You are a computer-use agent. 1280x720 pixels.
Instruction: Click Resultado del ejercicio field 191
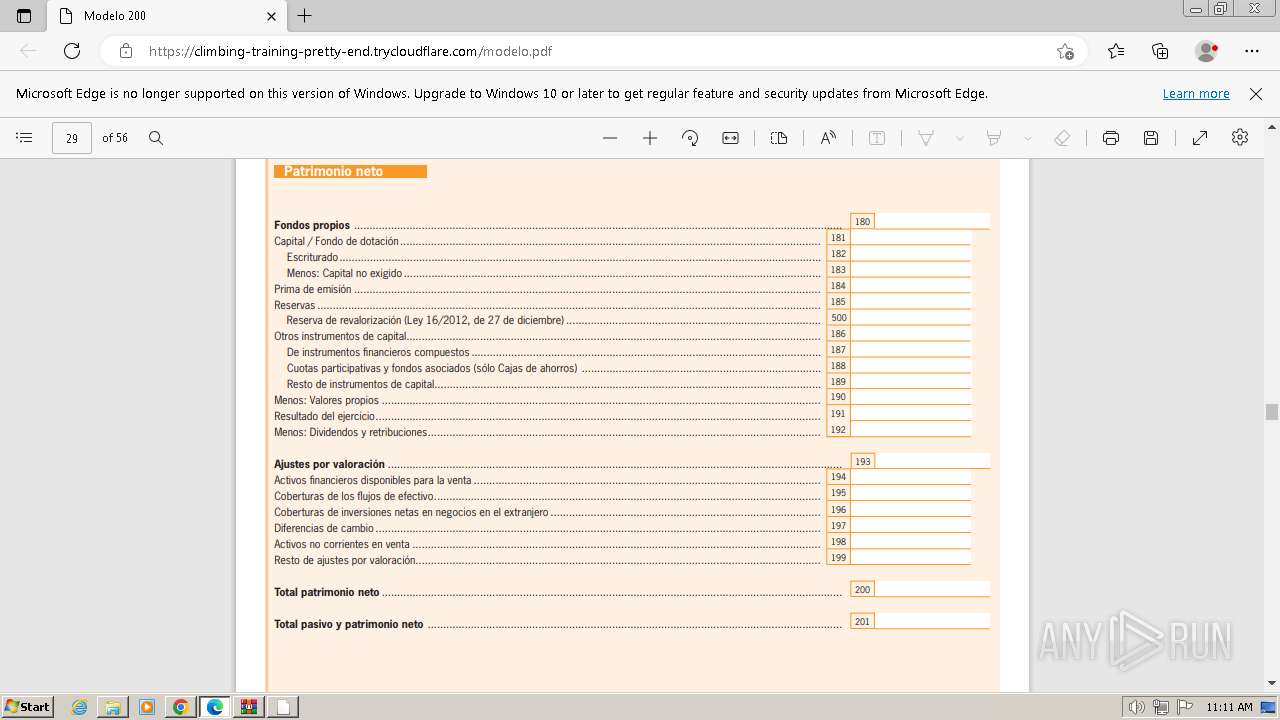pos(910,414)
